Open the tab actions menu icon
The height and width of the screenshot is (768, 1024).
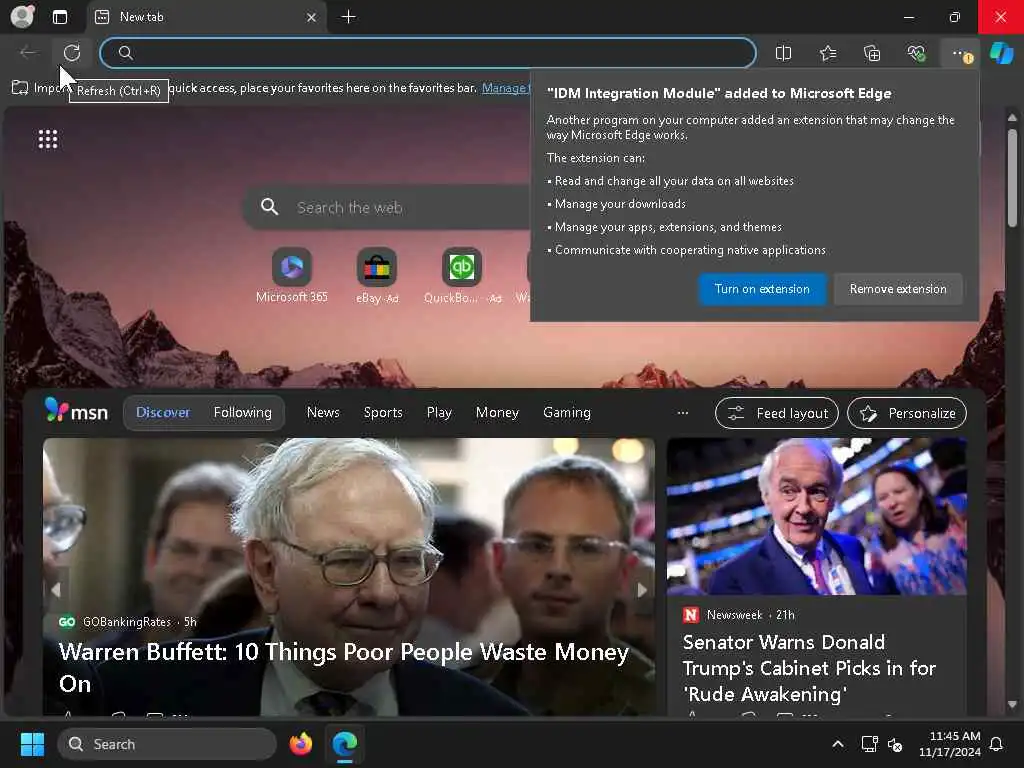pyautogui.click(x=60, y=17)
